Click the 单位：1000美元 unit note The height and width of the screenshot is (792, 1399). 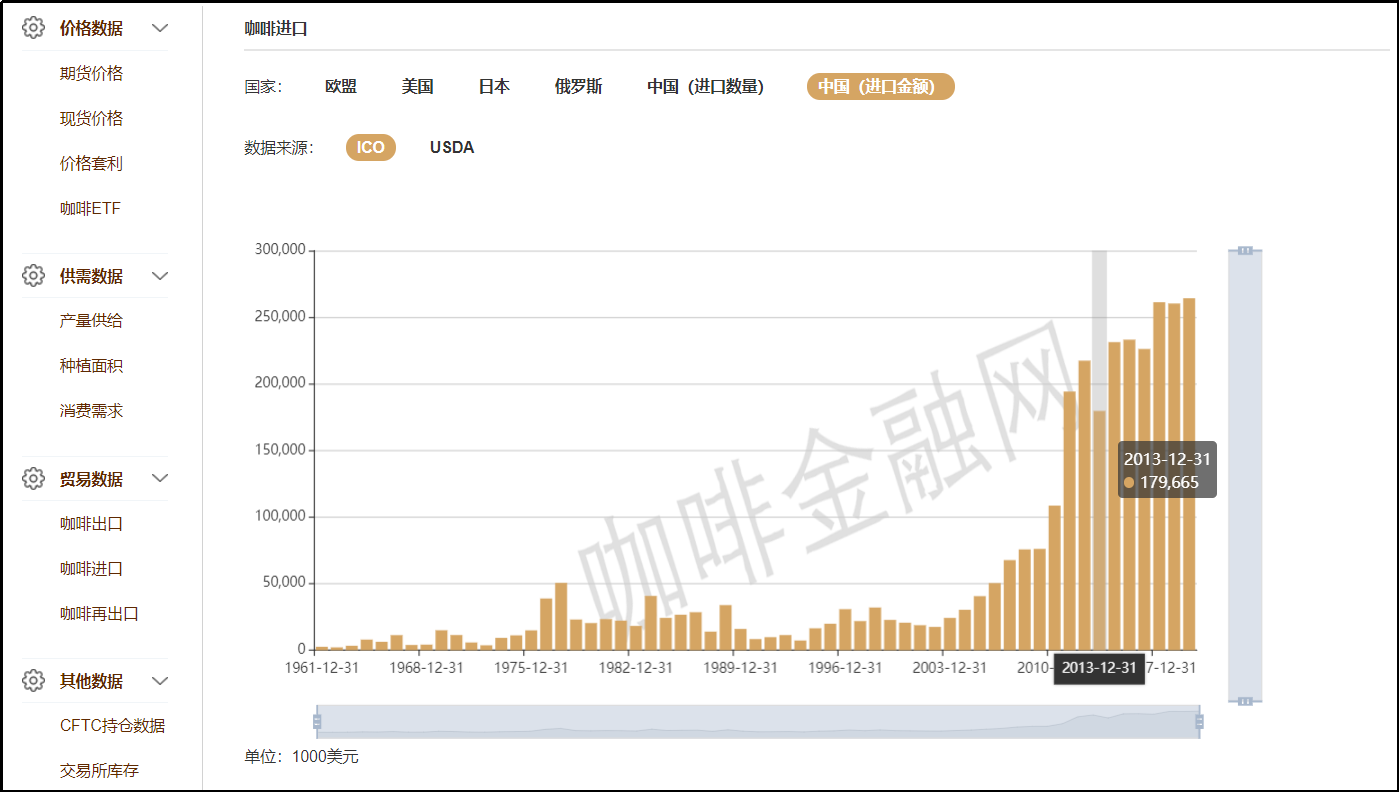pos(301,756)
